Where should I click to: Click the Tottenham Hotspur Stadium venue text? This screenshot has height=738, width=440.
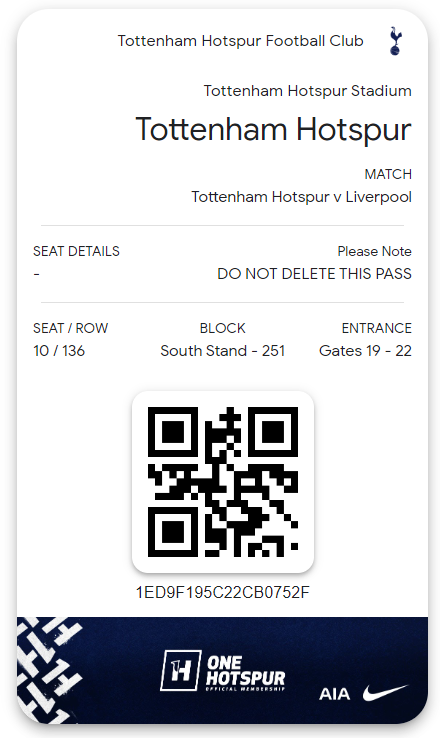(x=308, y=90)
